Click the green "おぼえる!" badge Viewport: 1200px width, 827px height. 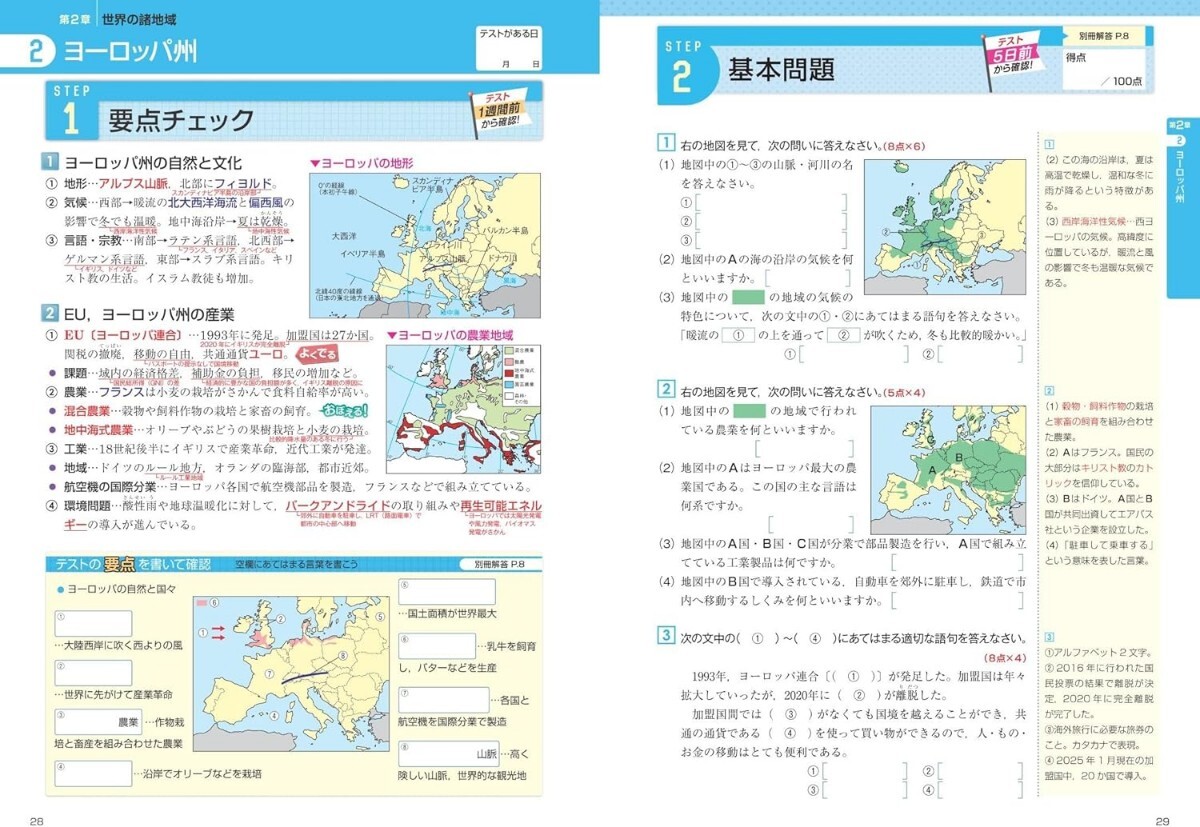(345, 410)
